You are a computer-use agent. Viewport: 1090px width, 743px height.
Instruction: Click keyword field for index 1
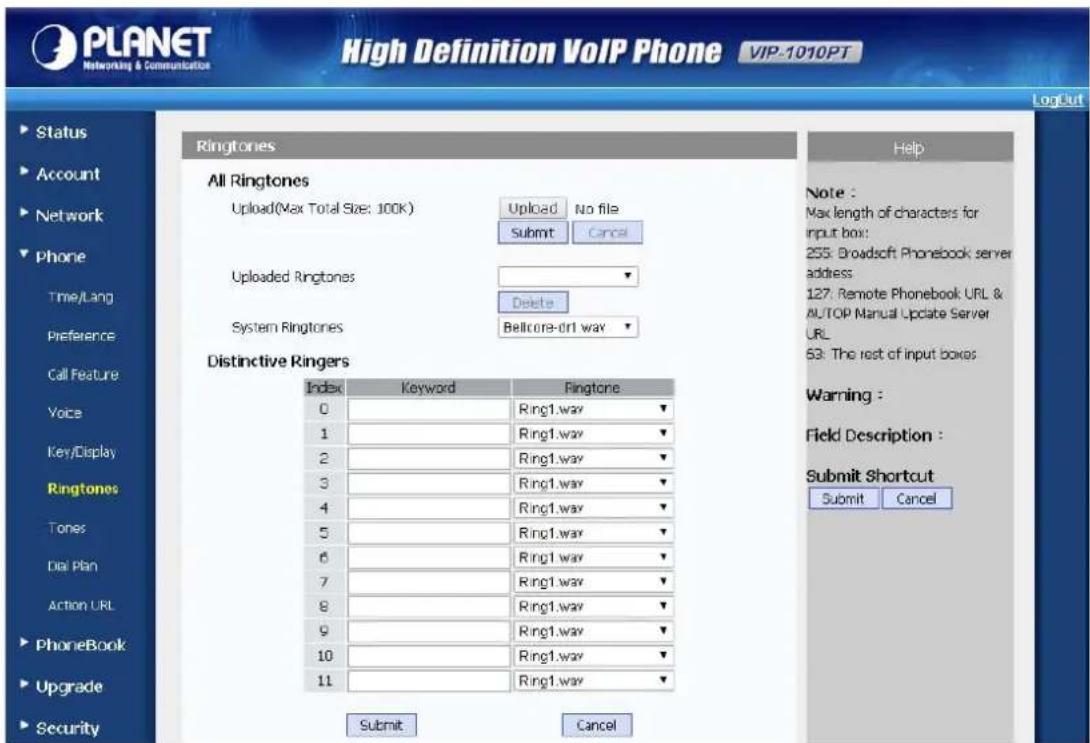pyautogui.click(x=429, y=434)
